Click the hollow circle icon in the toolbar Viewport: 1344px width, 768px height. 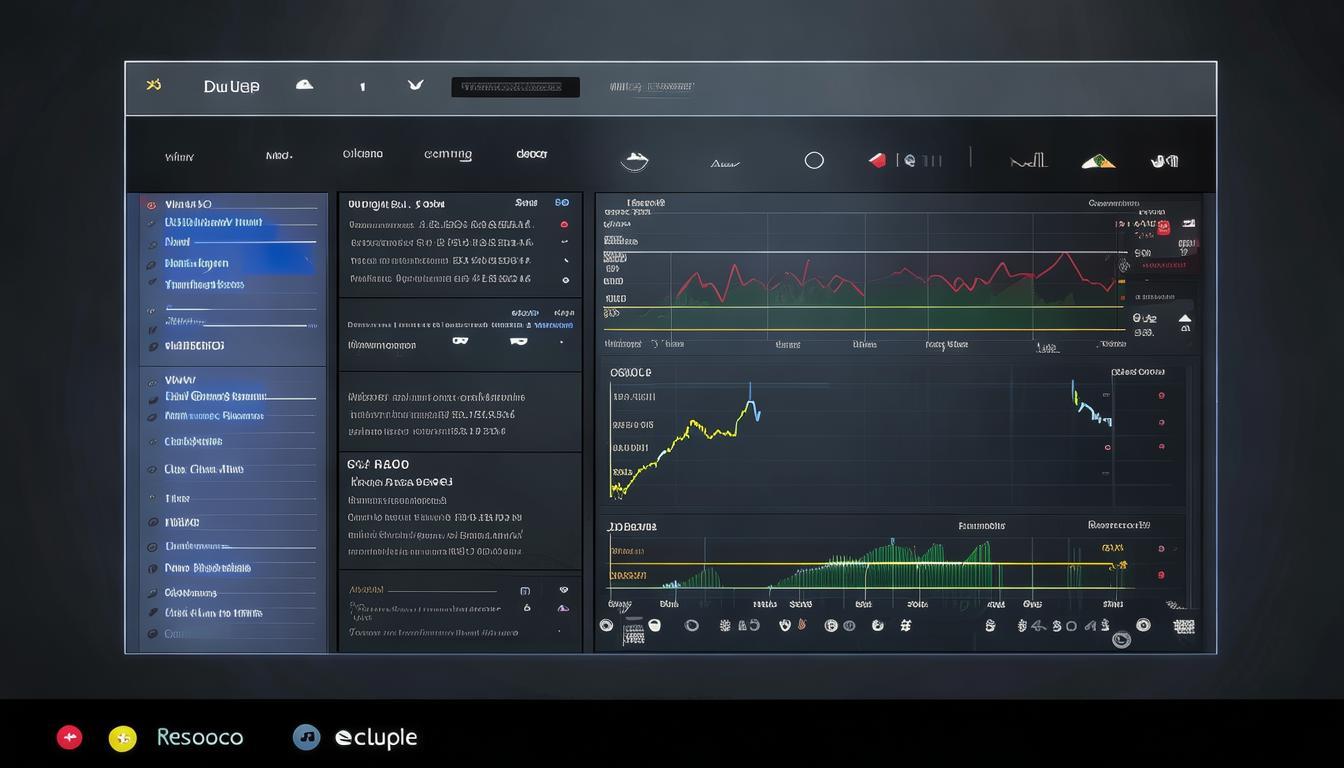[814, 160]
